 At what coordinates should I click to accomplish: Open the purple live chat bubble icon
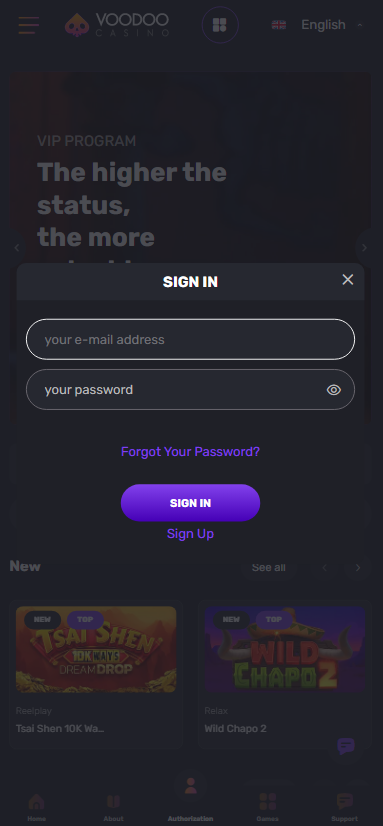(x=346, y=746)
